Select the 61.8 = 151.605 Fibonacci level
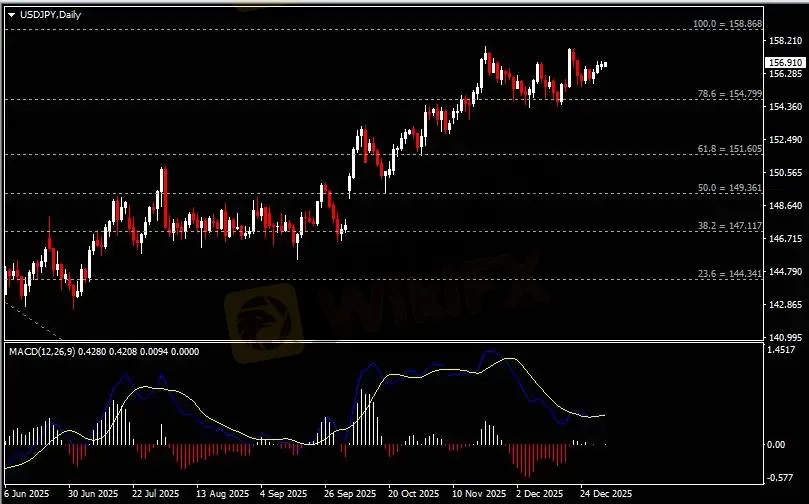 (x=730, y=149)
